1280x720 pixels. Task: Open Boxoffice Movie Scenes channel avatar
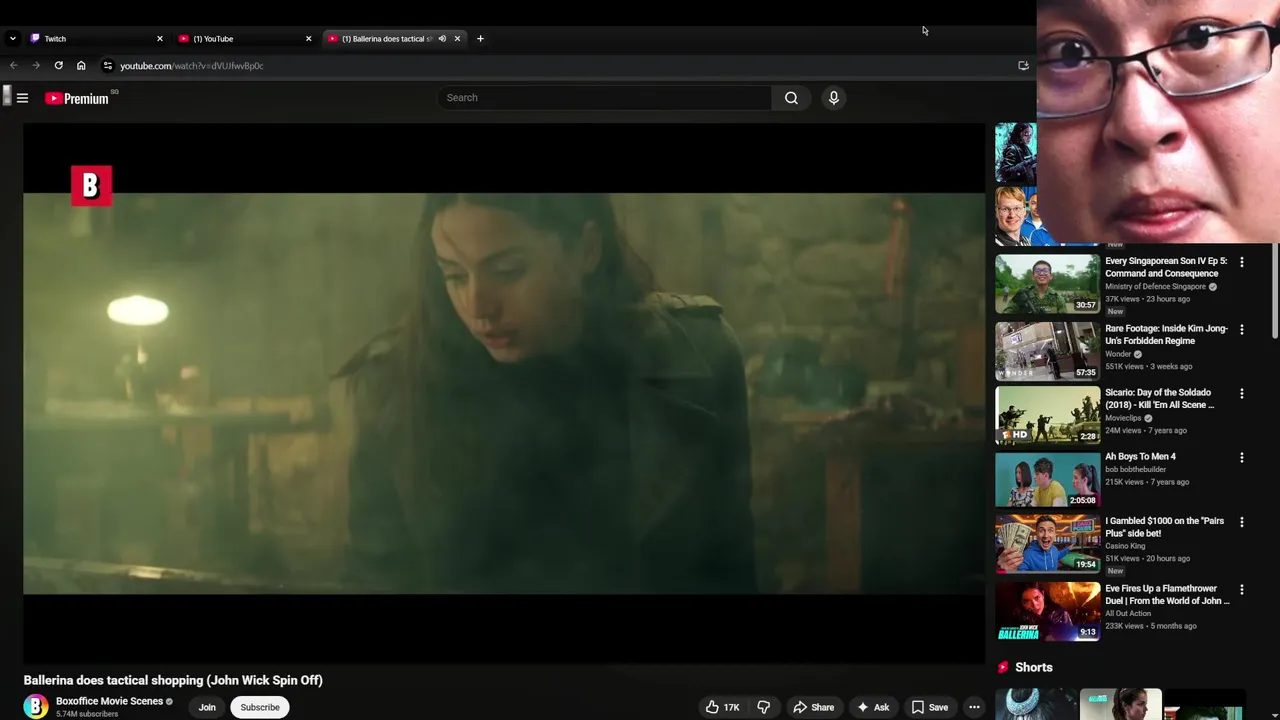tap(36, 706)
